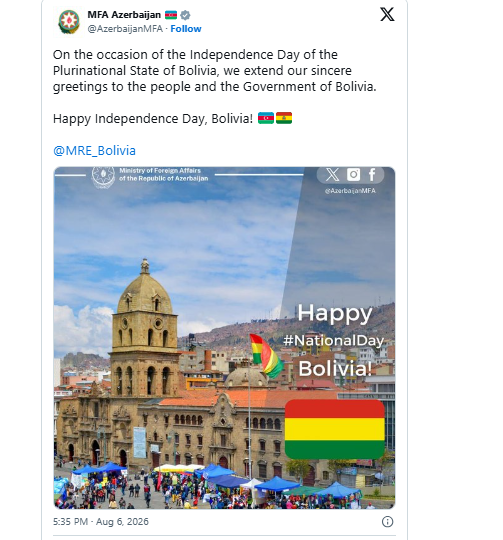This screenshot has height=540, width=503.
Task: Click the Azerbaijan flag emoji beside the account name
Action: pos(171,15)
